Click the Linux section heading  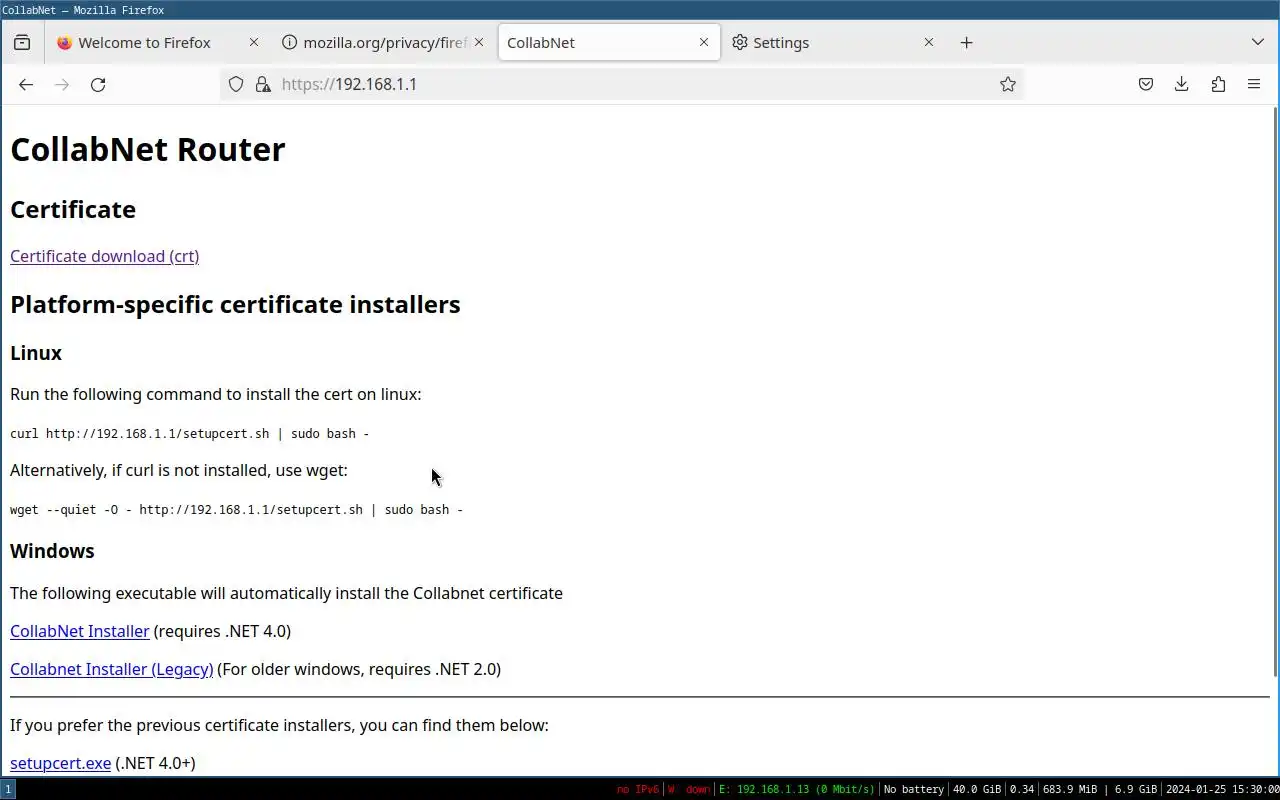pos(36,353)
